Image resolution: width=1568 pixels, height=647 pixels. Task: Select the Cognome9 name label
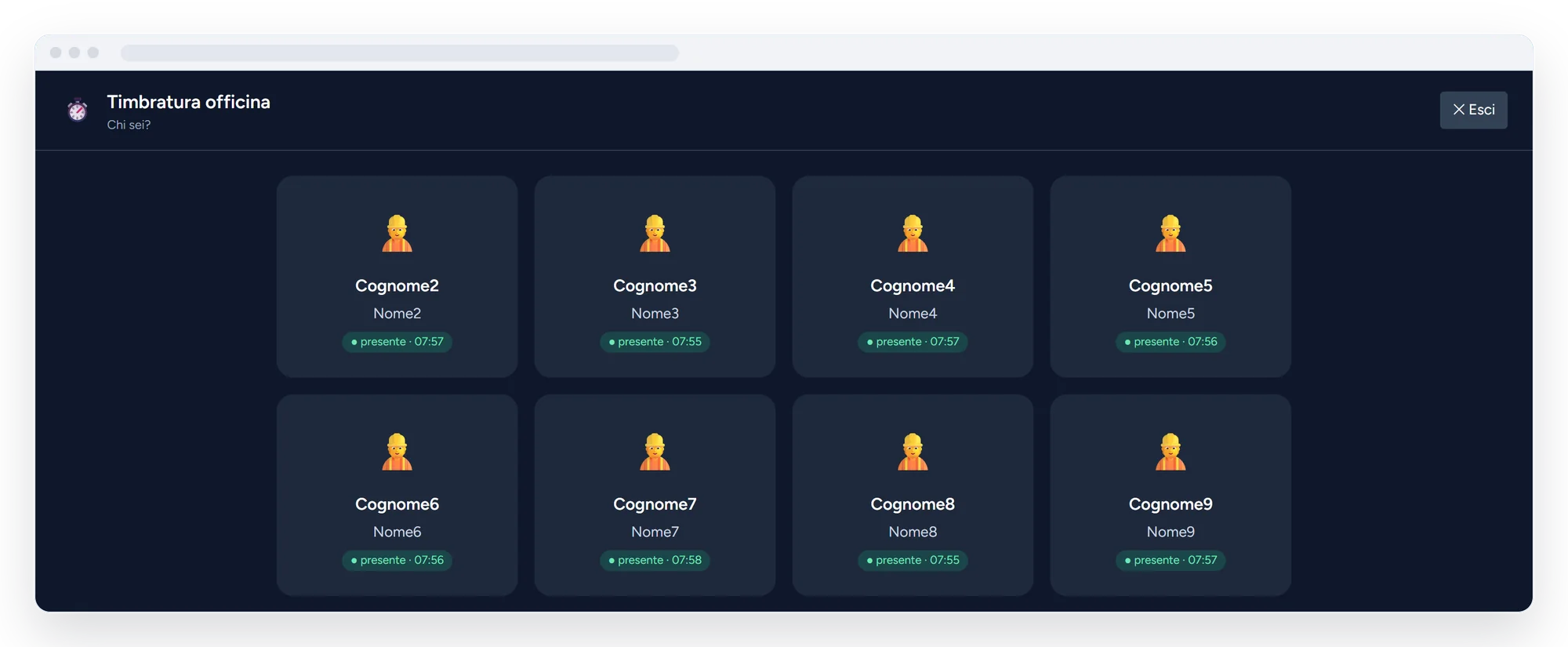click(1171, 504)
